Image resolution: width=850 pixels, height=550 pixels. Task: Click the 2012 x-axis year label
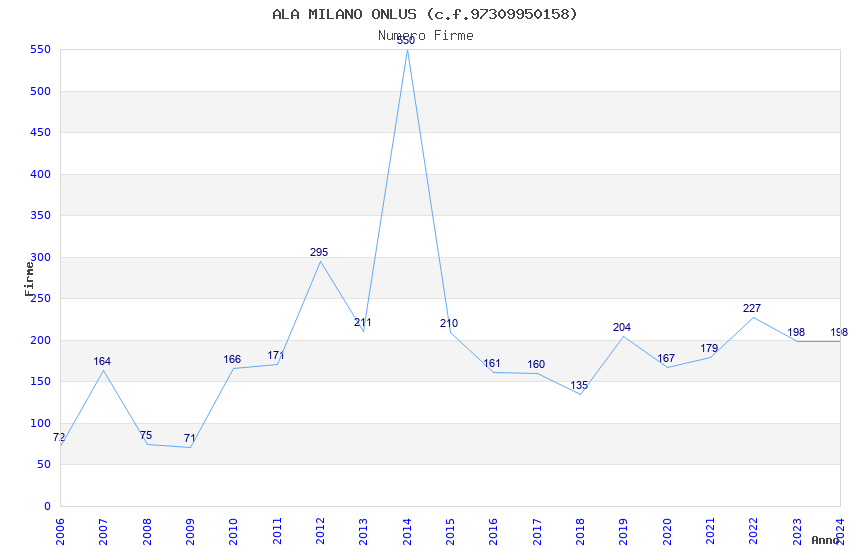coord(320,532)
